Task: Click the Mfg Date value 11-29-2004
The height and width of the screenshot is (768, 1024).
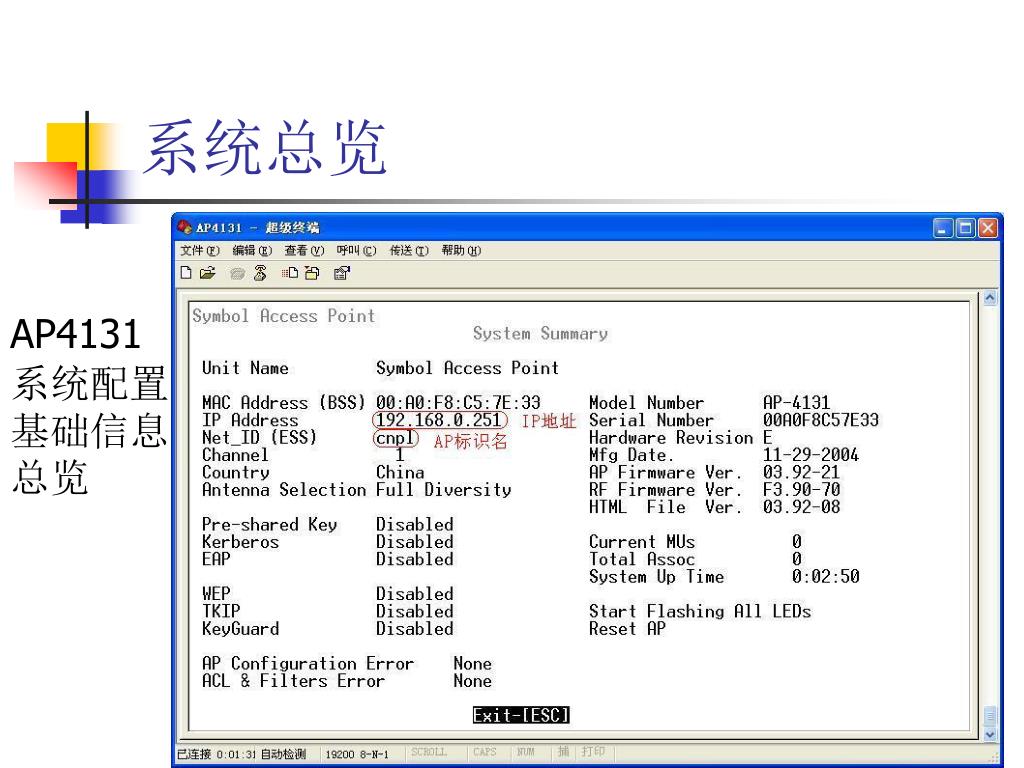Action: click(x=811, y=455)
